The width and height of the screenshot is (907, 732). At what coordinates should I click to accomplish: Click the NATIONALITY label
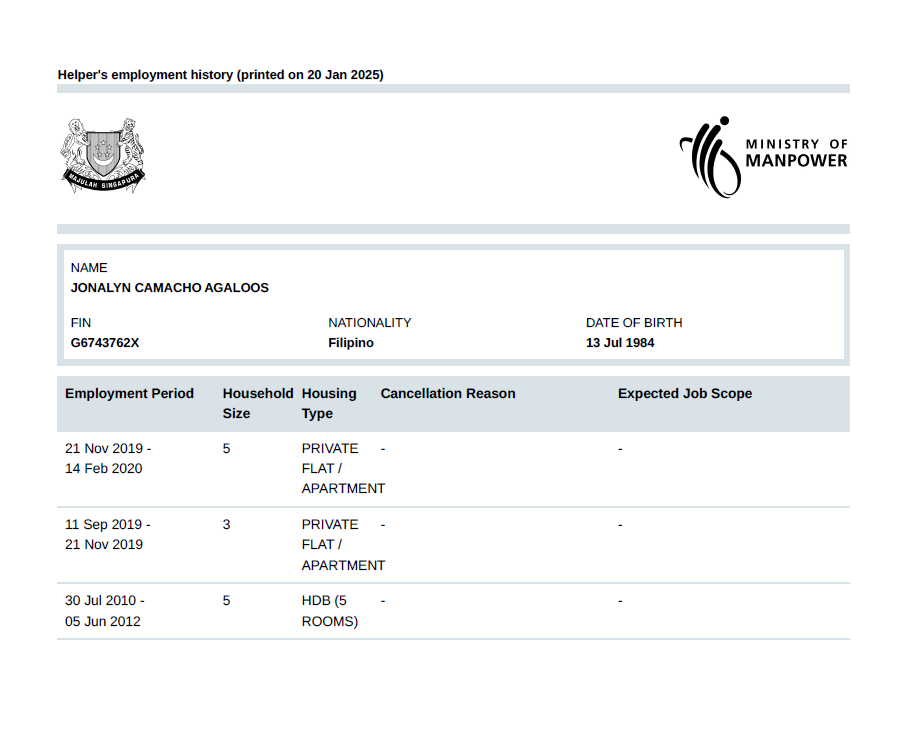[x=369, y=323]
